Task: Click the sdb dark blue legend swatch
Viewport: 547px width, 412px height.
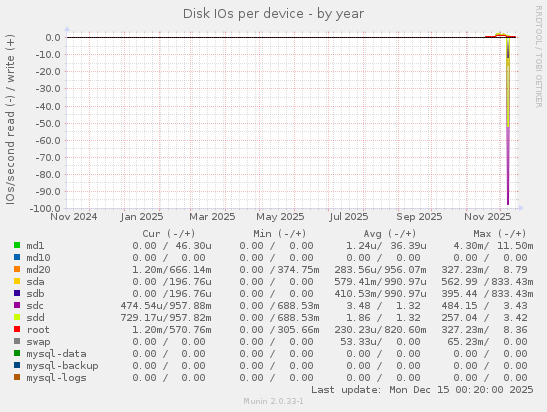Action: (x=17, y=293)
